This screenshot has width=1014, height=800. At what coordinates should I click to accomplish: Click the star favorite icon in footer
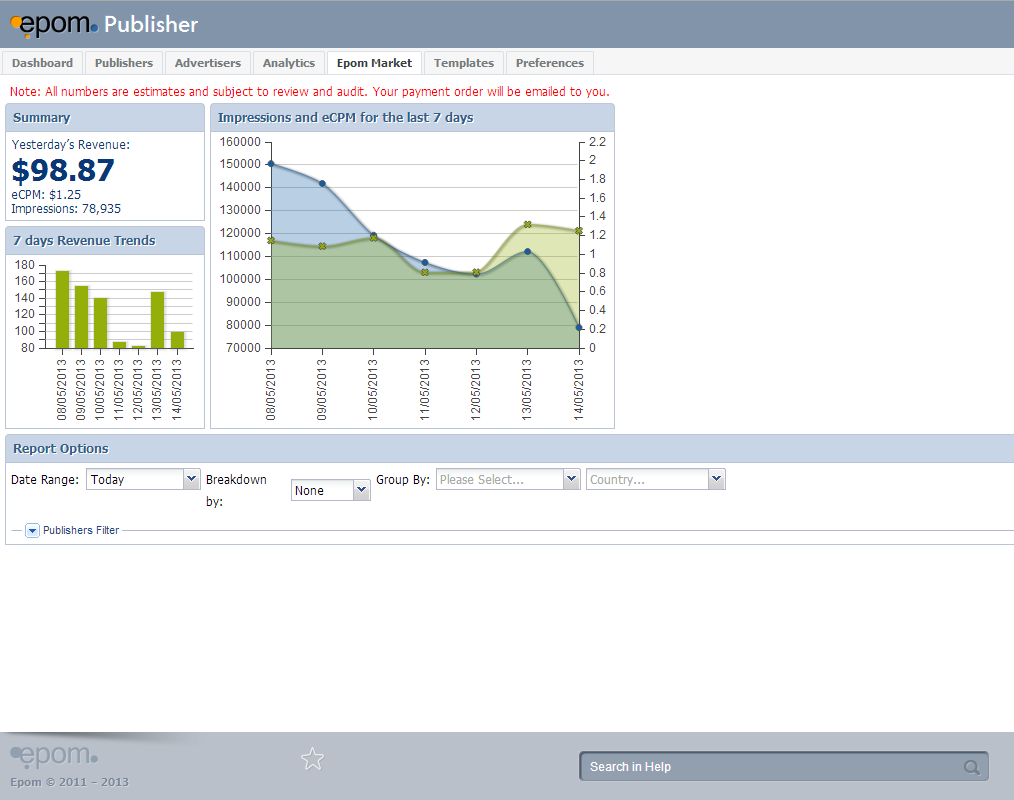pos(313,759)
